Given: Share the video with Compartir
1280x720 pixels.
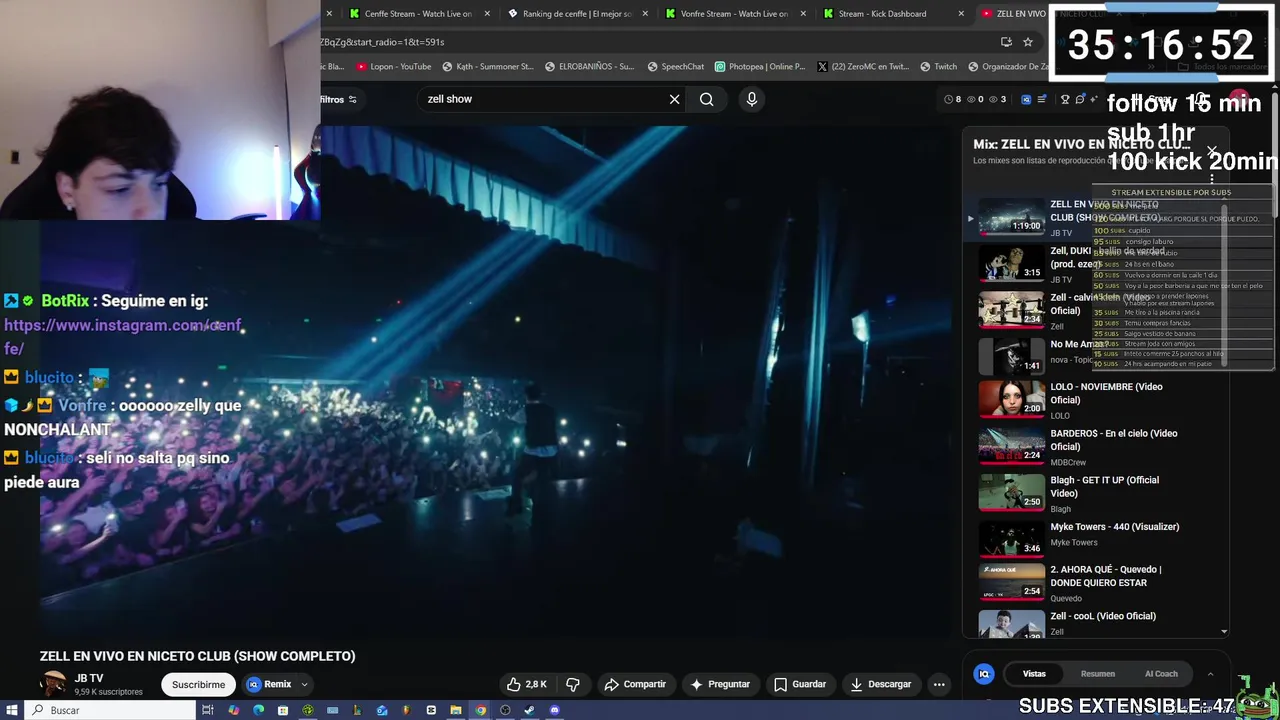Looking at the screenshot, I should (x=636, y=684).
